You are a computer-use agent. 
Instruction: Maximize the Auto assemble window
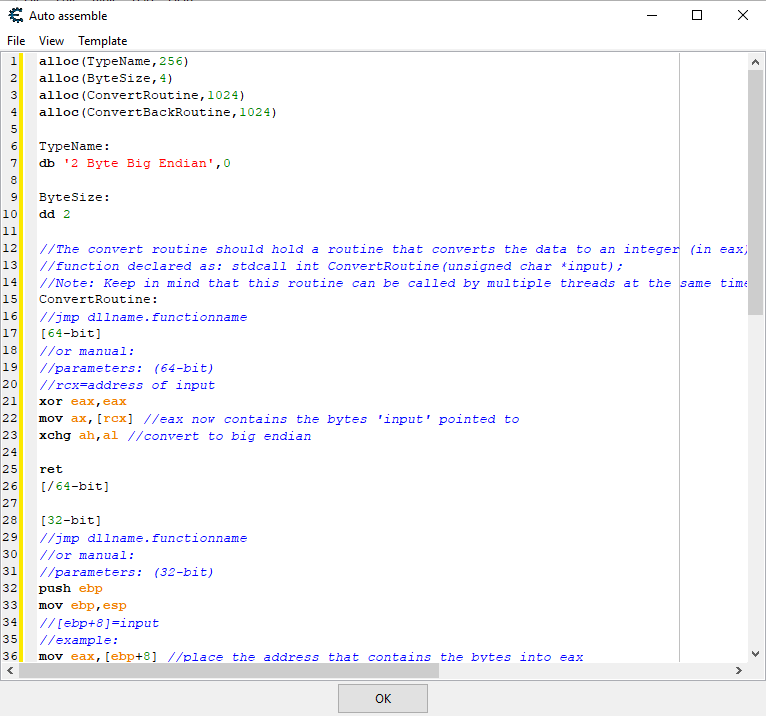697,15
